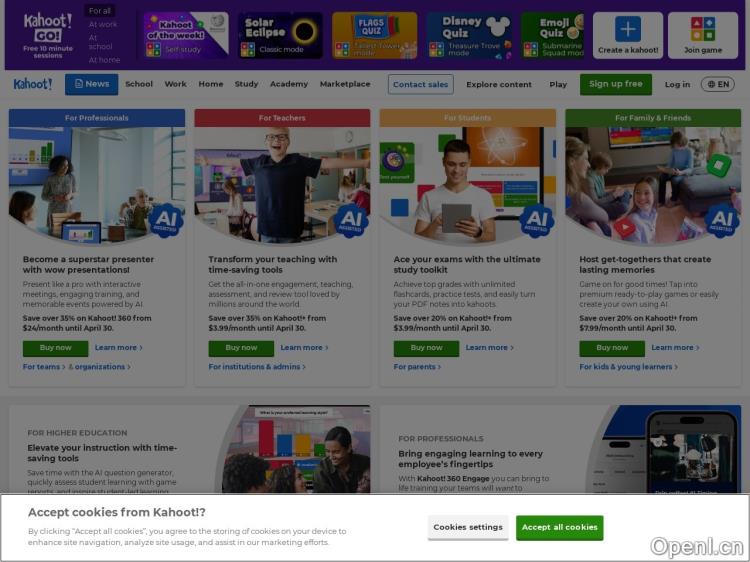Click the Accept all cookies button

coord(559,528)
